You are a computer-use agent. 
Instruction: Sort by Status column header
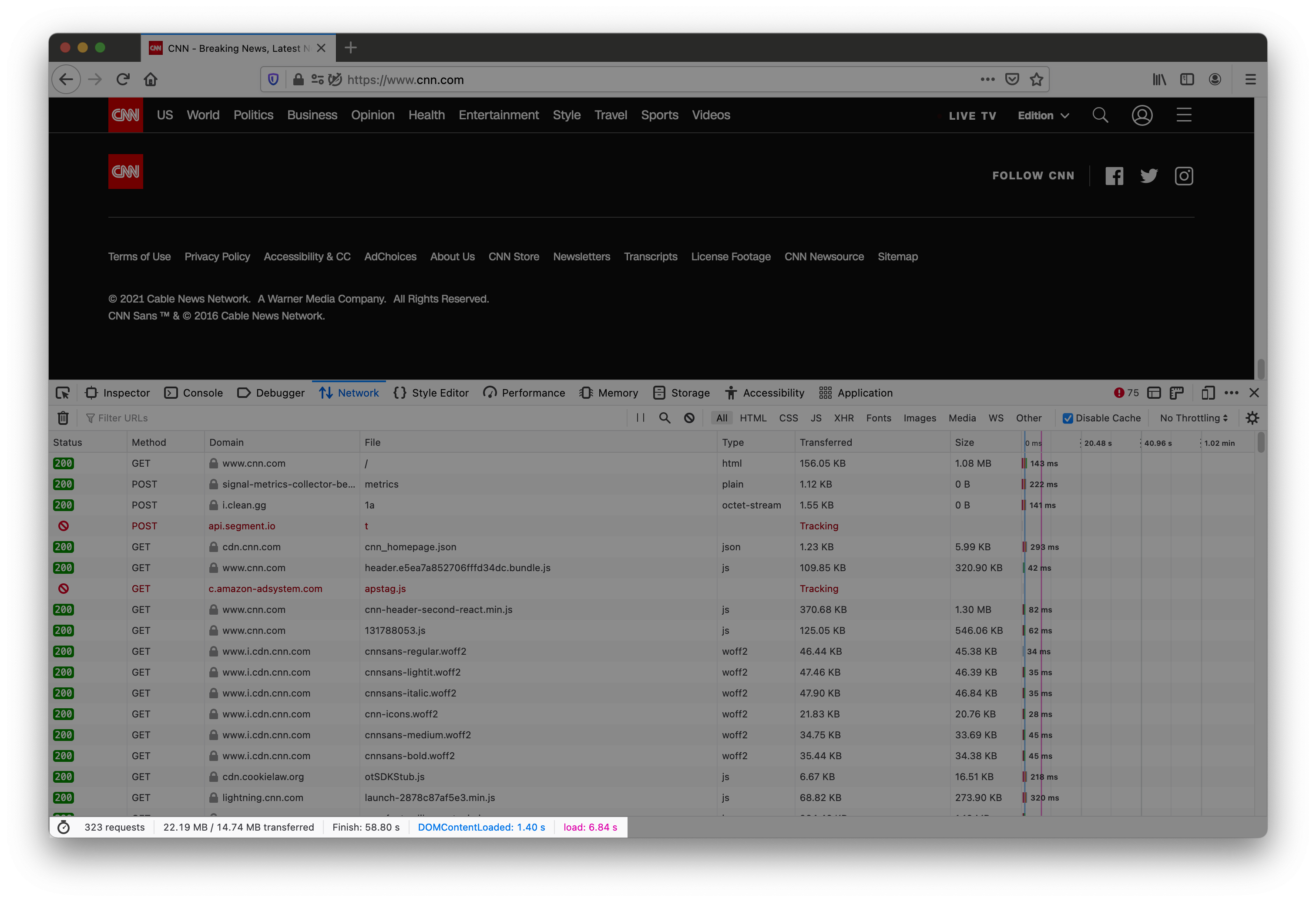[x=88, y=442]
